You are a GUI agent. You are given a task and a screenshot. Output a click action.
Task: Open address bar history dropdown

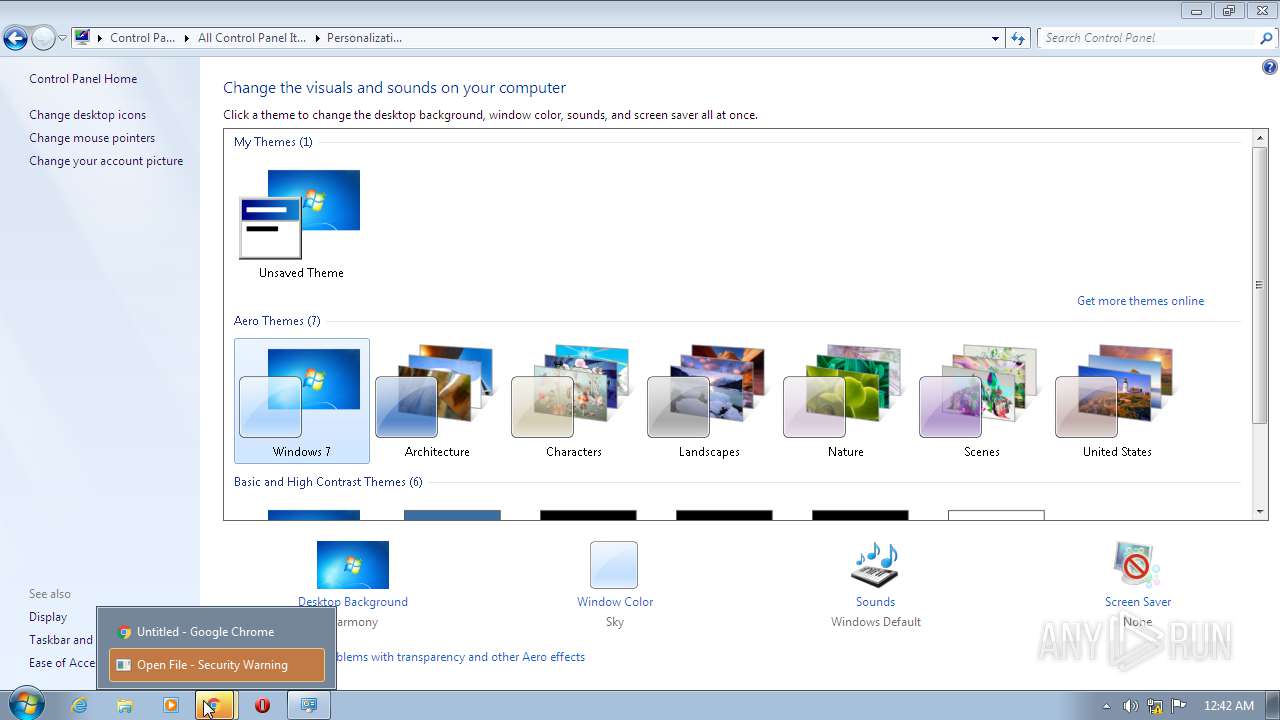click(x=995, y=38)
